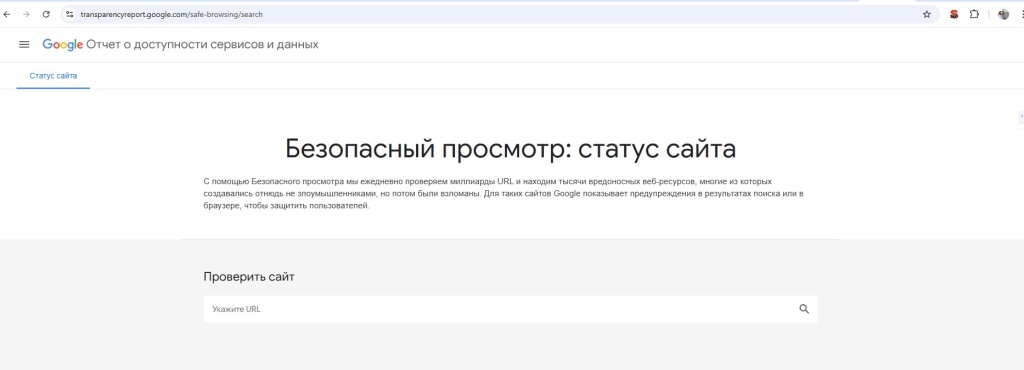Open the red S extension icon
The image size is (1024, 370).
click(x=954, y=14)
